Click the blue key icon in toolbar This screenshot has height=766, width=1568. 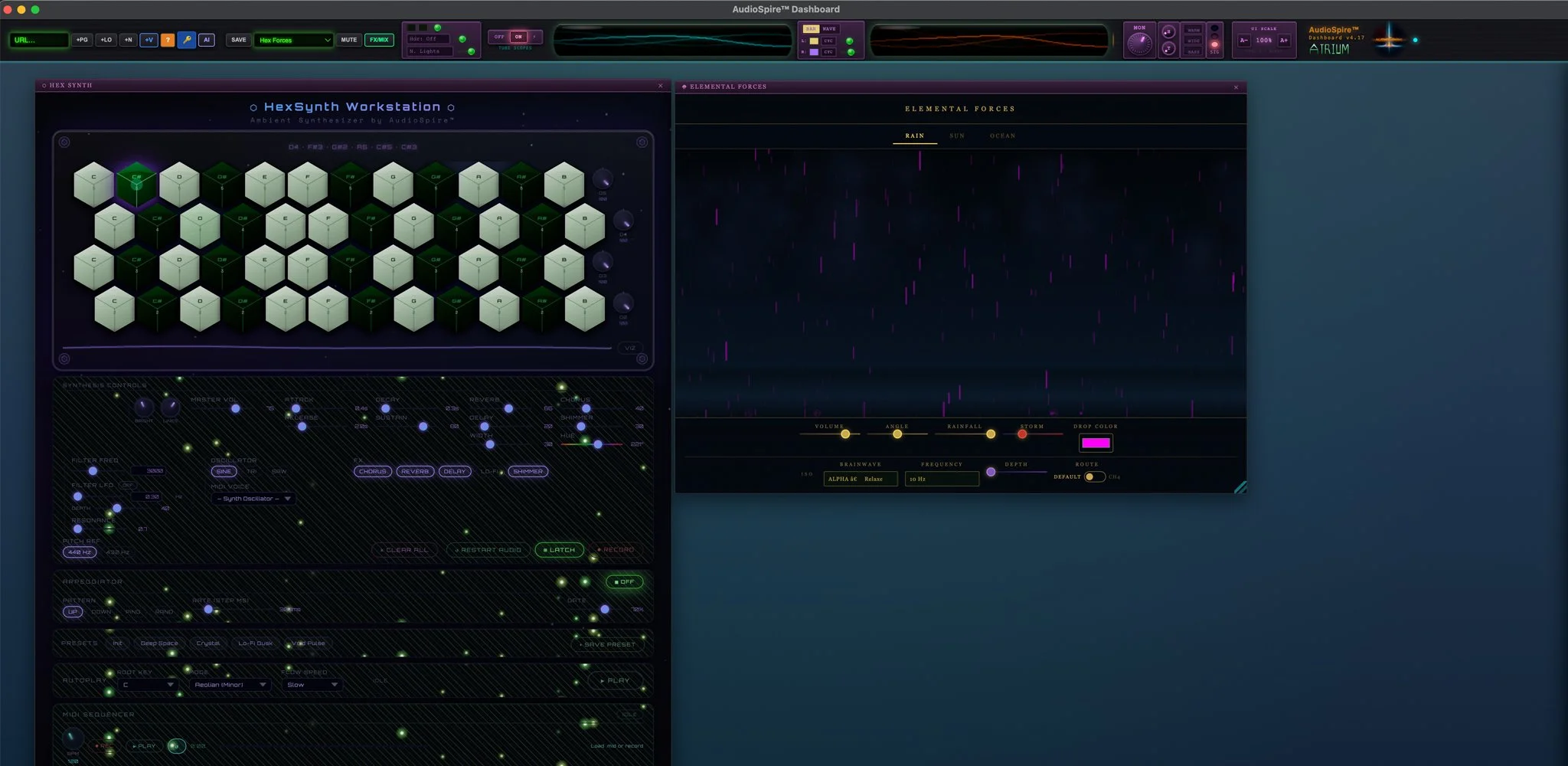click(x=187, y=40)
